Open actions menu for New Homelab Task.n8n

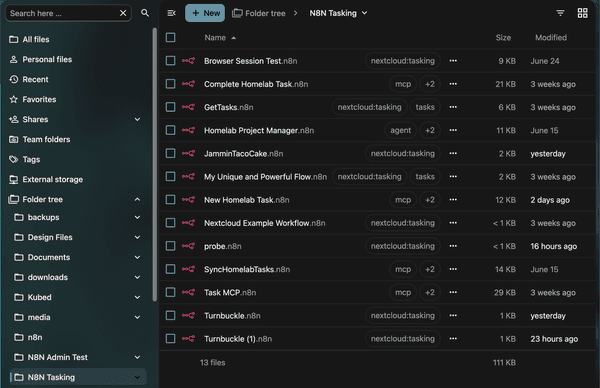point(453,200)
